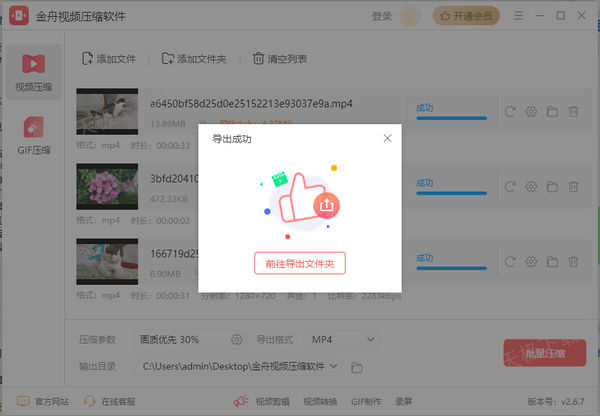Delete the 166719d2 video row
This screenshot has height=416, width=600.
pyautogui.click(x=573, y=262)
